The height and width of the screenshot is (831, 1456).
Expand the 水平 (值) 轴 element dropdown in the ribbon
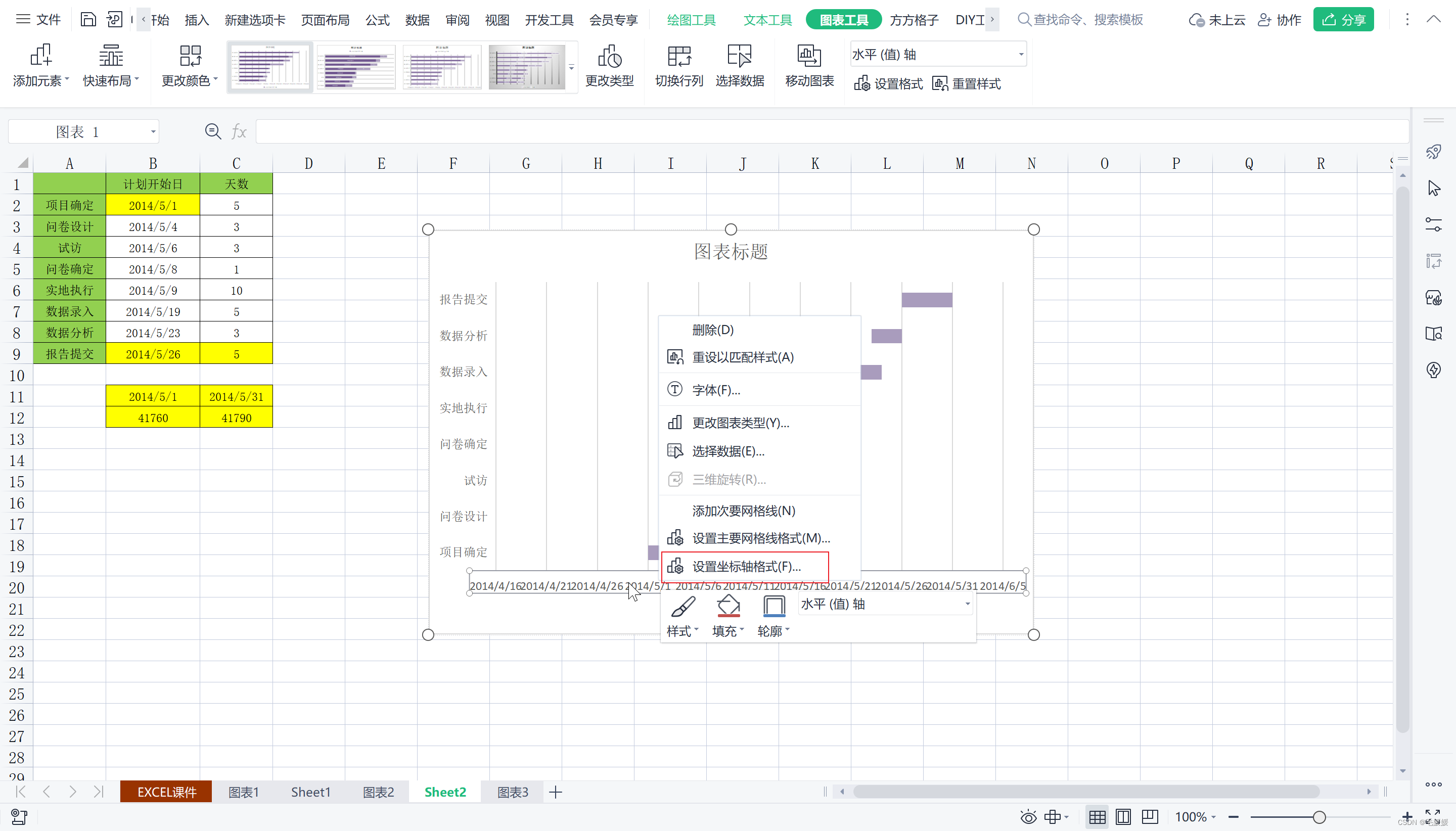(x=1021, y=55)
